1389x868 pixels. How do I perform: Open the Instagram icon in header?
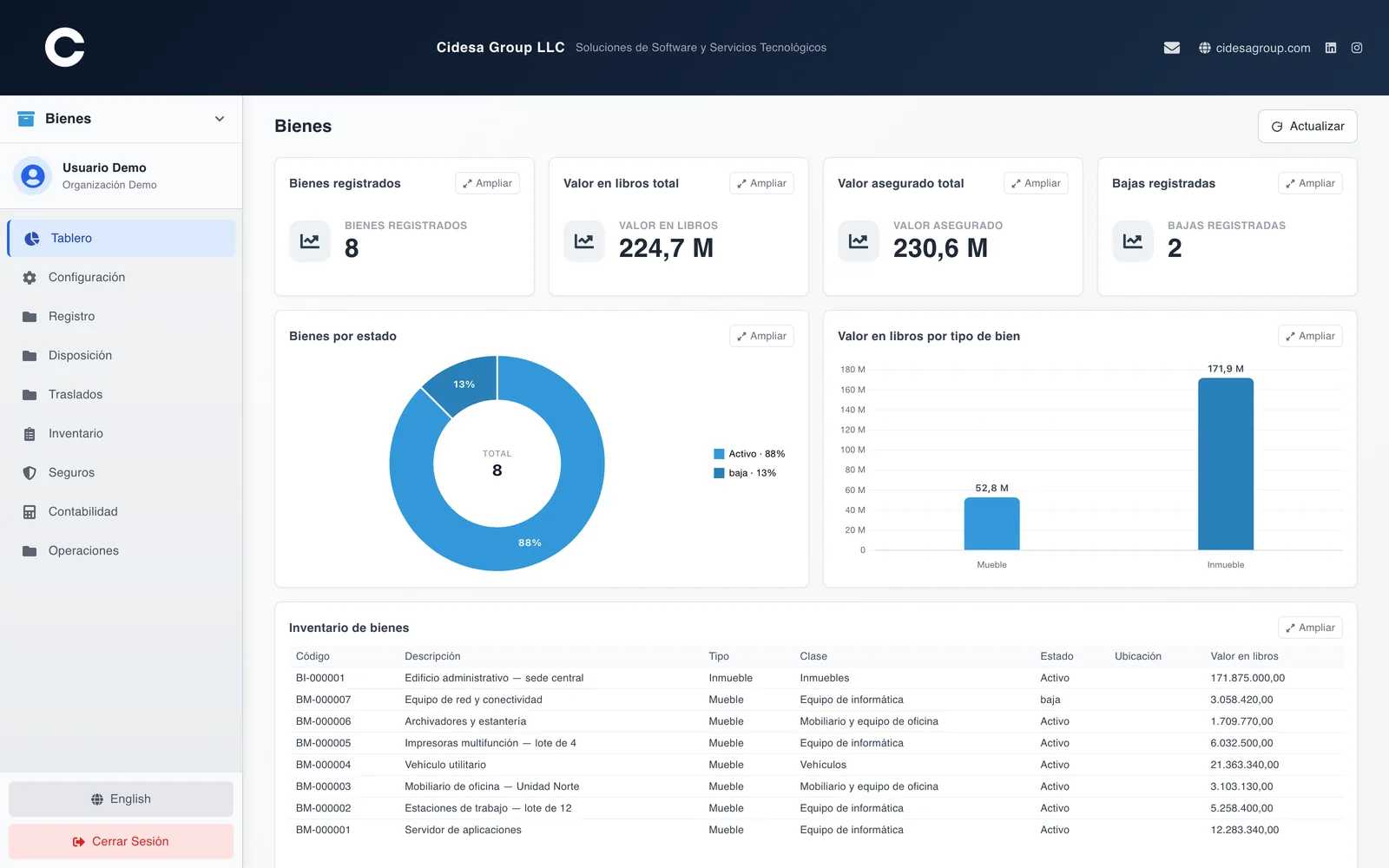(1357, 48)
